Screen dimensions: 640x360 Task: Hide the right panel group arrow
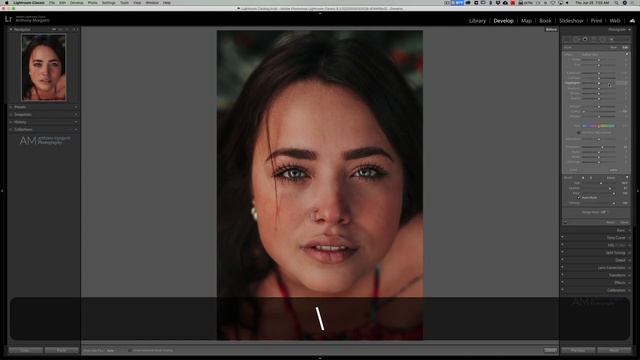coord(638,191)
